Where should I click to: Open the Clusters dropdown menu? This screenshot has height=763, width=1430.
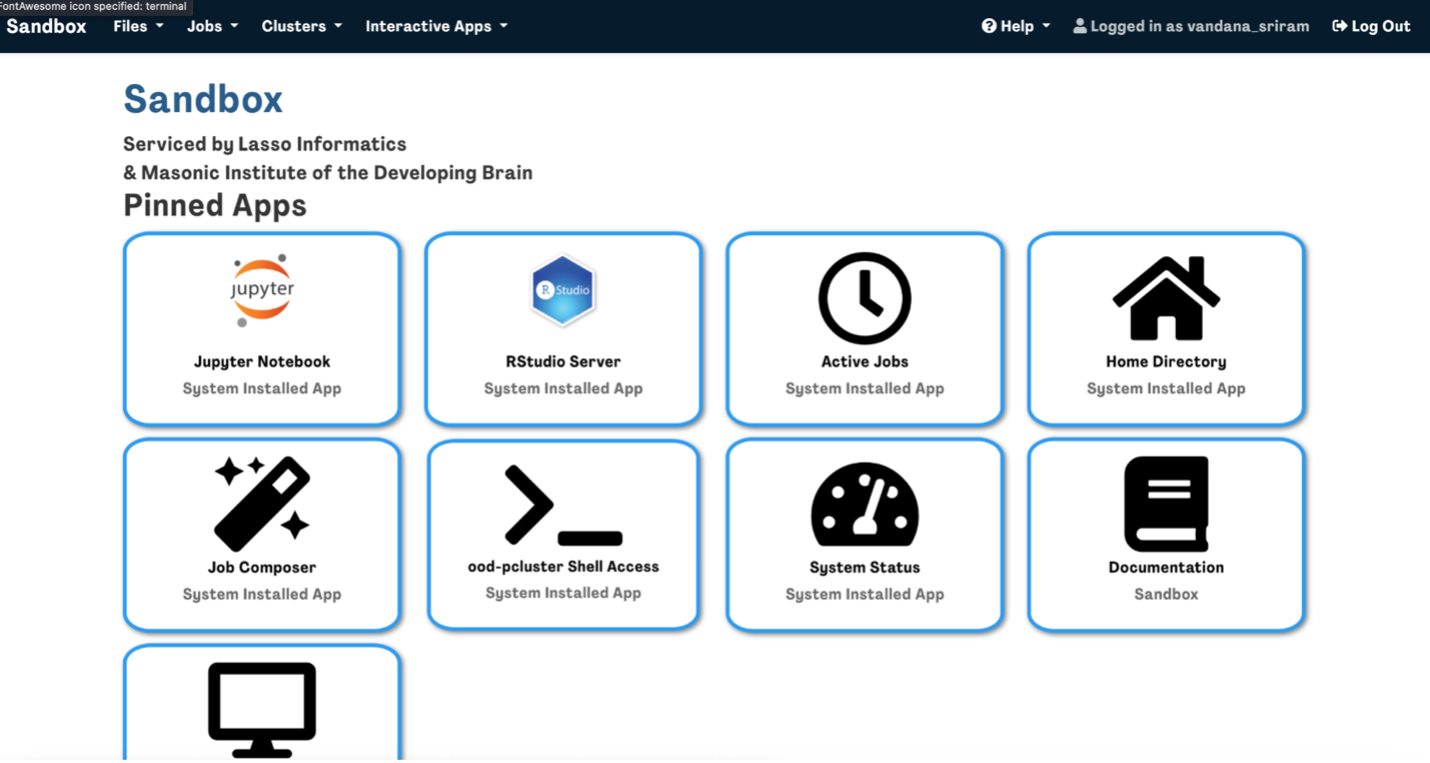click(x=302, y=26)
